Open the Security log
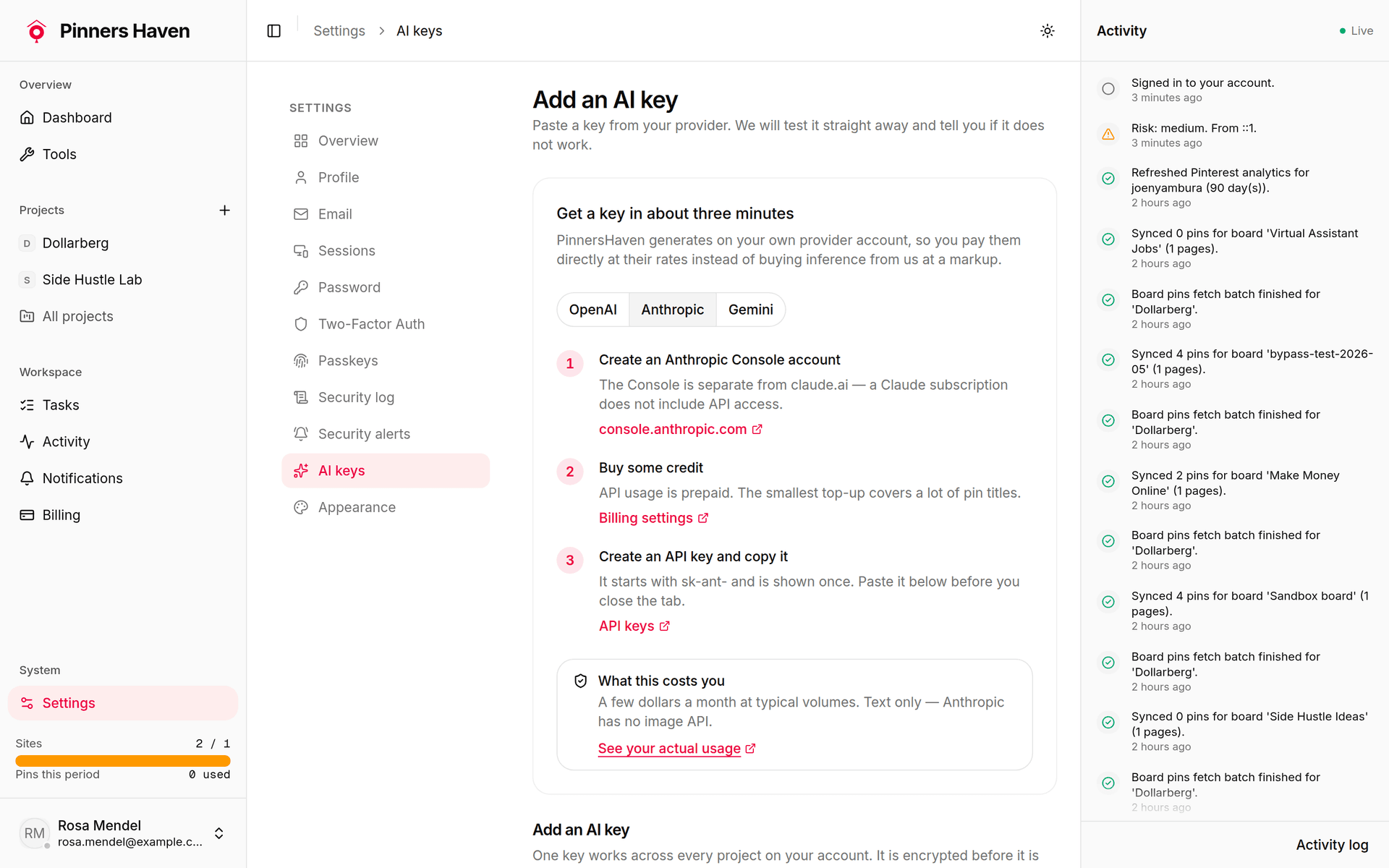Viewport: 1389px width, 868px height. click(386, 397)
